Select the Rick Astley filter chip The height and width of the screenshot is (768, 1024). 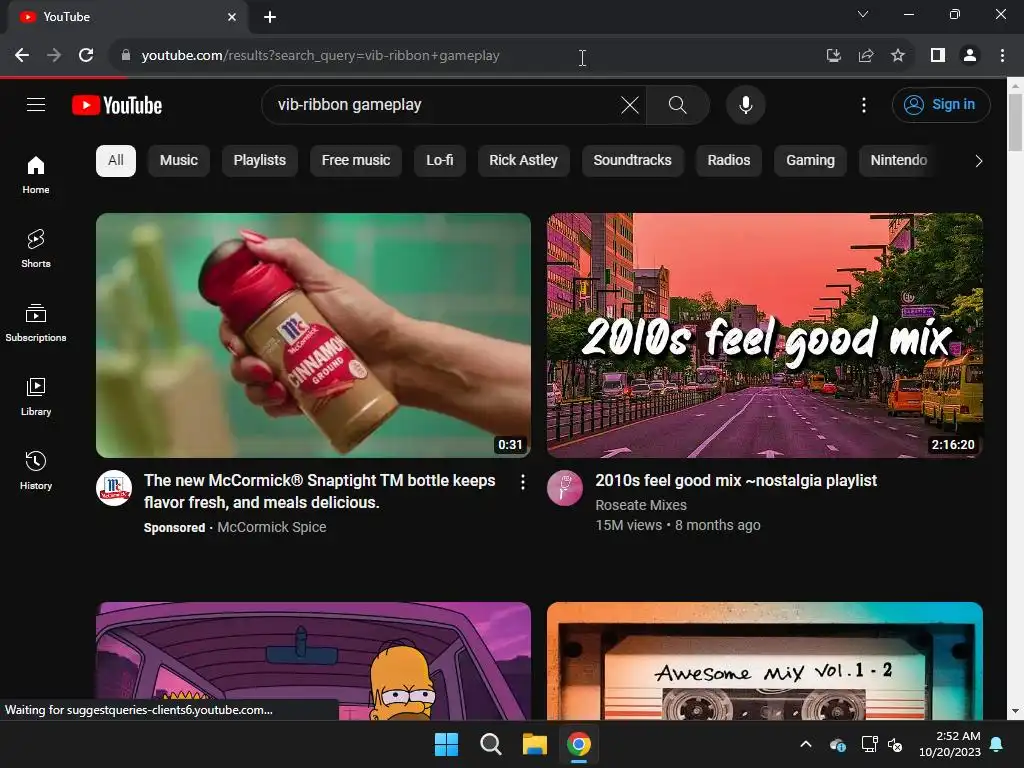523,161
